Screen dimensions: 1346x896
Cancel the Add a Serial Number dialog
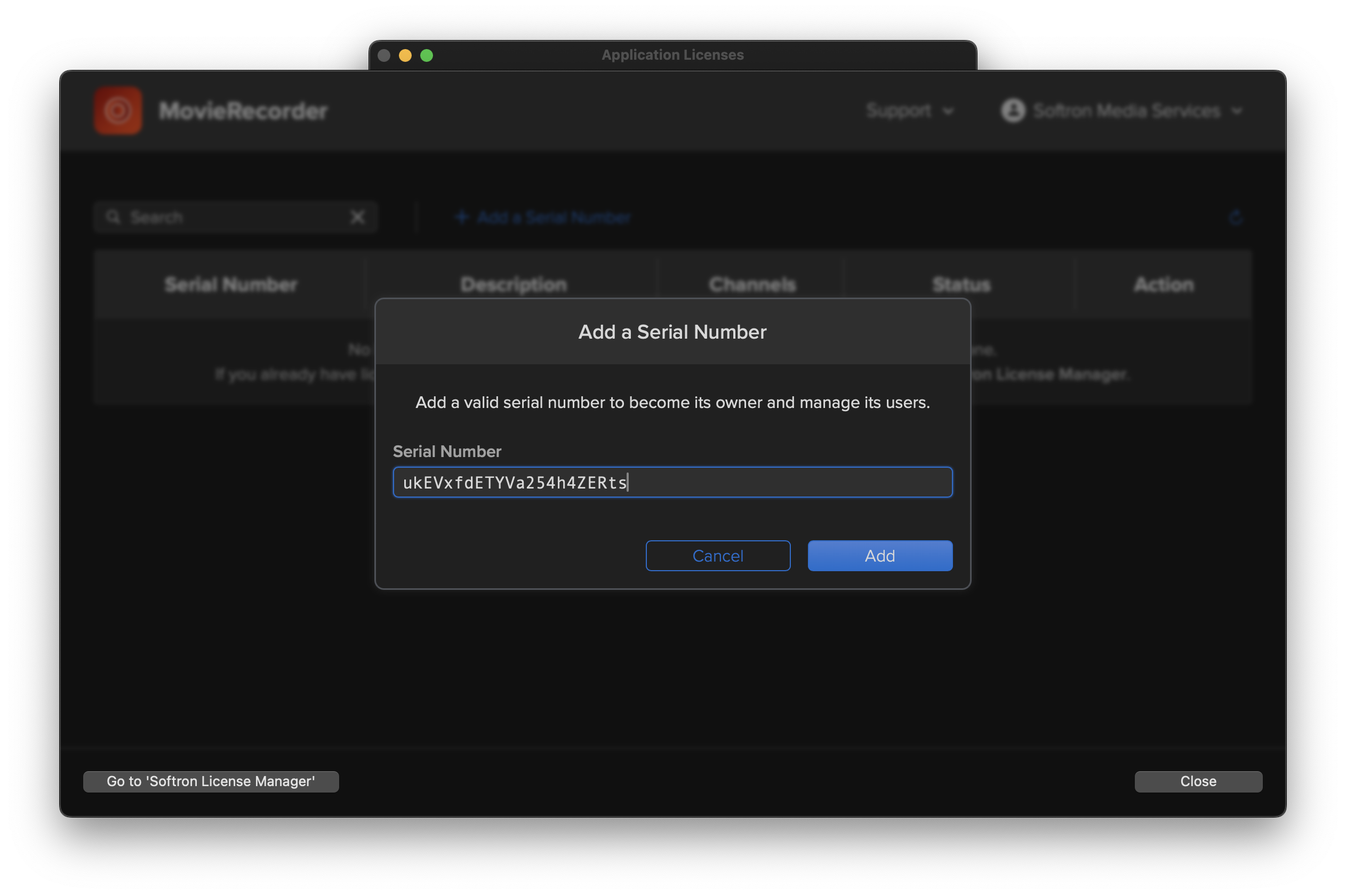click(x=718, y=555)
